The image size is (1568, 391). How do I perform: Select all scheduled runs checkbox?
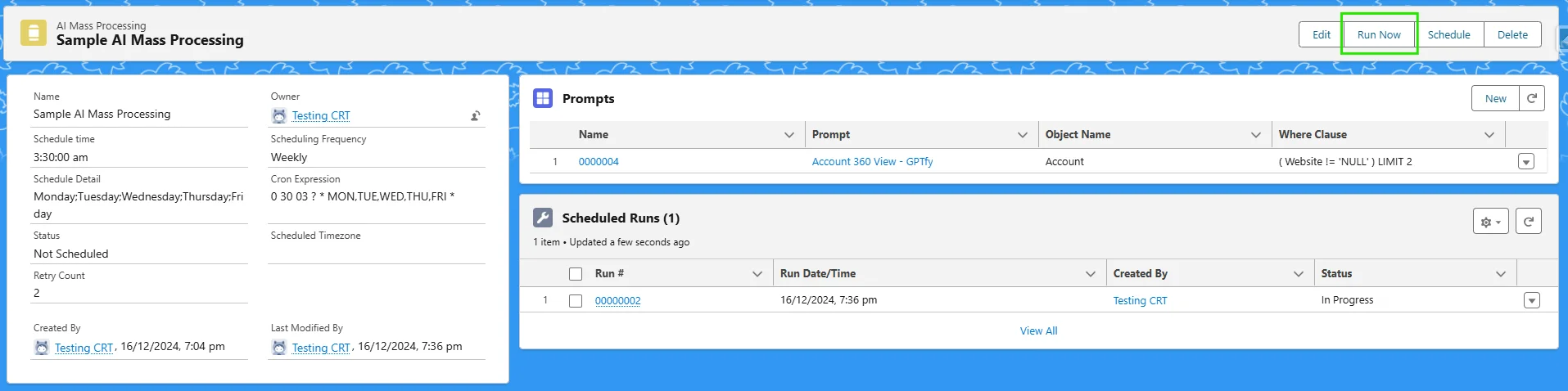tap(576, 274)
